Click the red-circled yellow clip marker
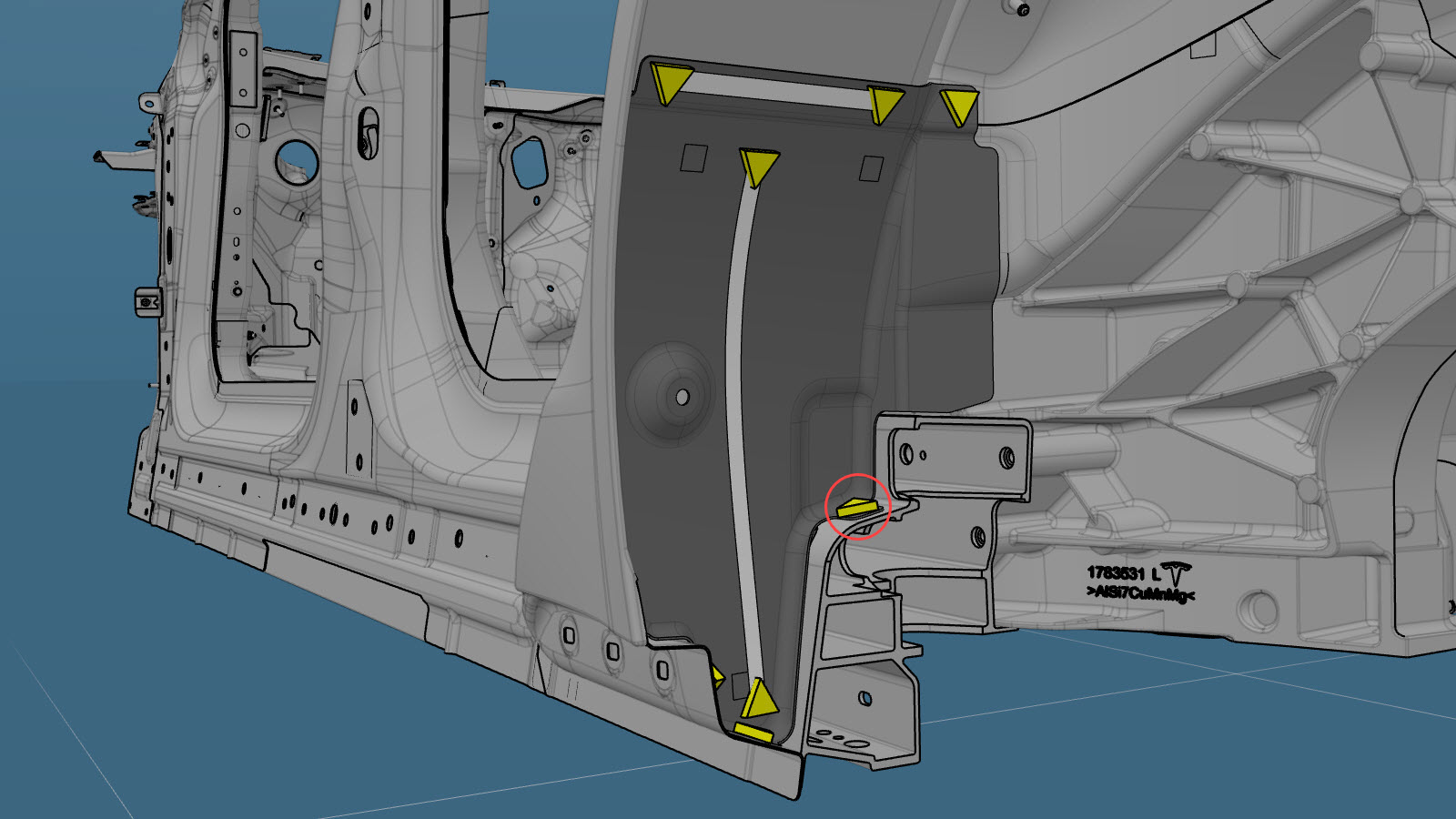Viewport: 1456px width, 819px height. click(x=856, y=507)
